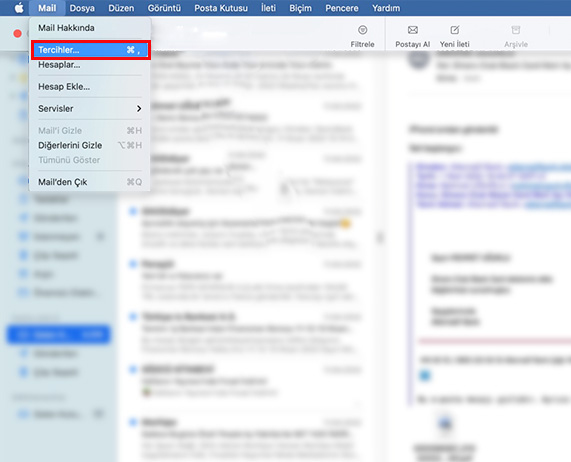Screen dimensions: 571x462
Task: Click the Arşivle archive icon
Action: [516, 30]
